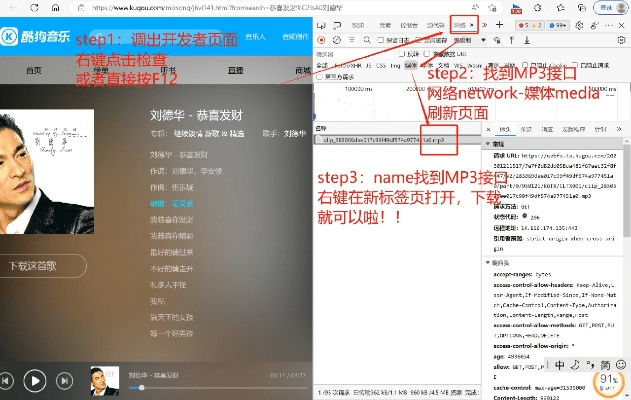Open the Timing tab in request details

pyautogui.click(x=600, y=129)
